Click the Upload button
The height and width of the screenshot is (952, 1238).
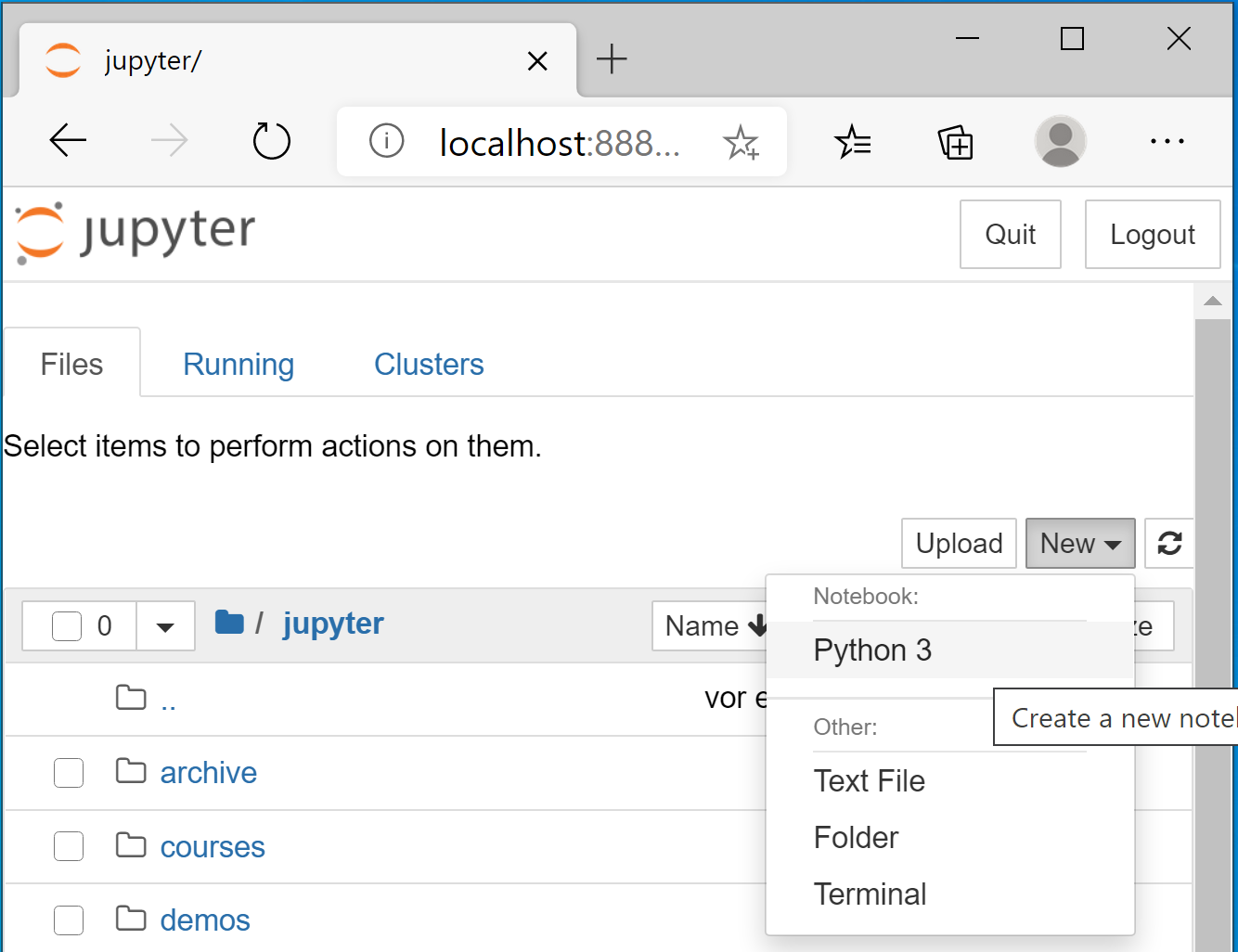tap(959, 543)
